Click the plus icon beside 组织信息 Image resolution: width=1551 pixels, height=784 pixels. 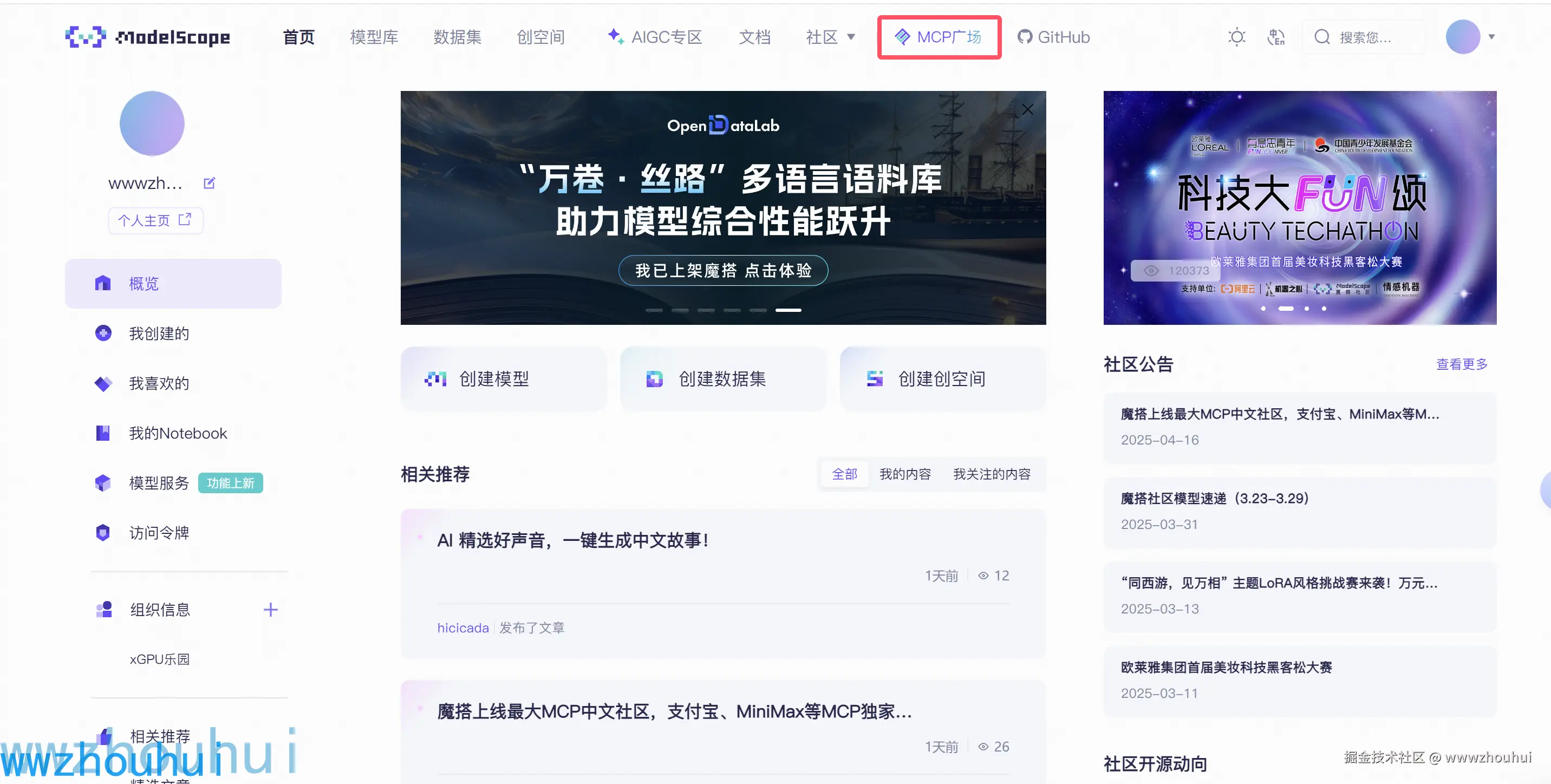point(270,609)
